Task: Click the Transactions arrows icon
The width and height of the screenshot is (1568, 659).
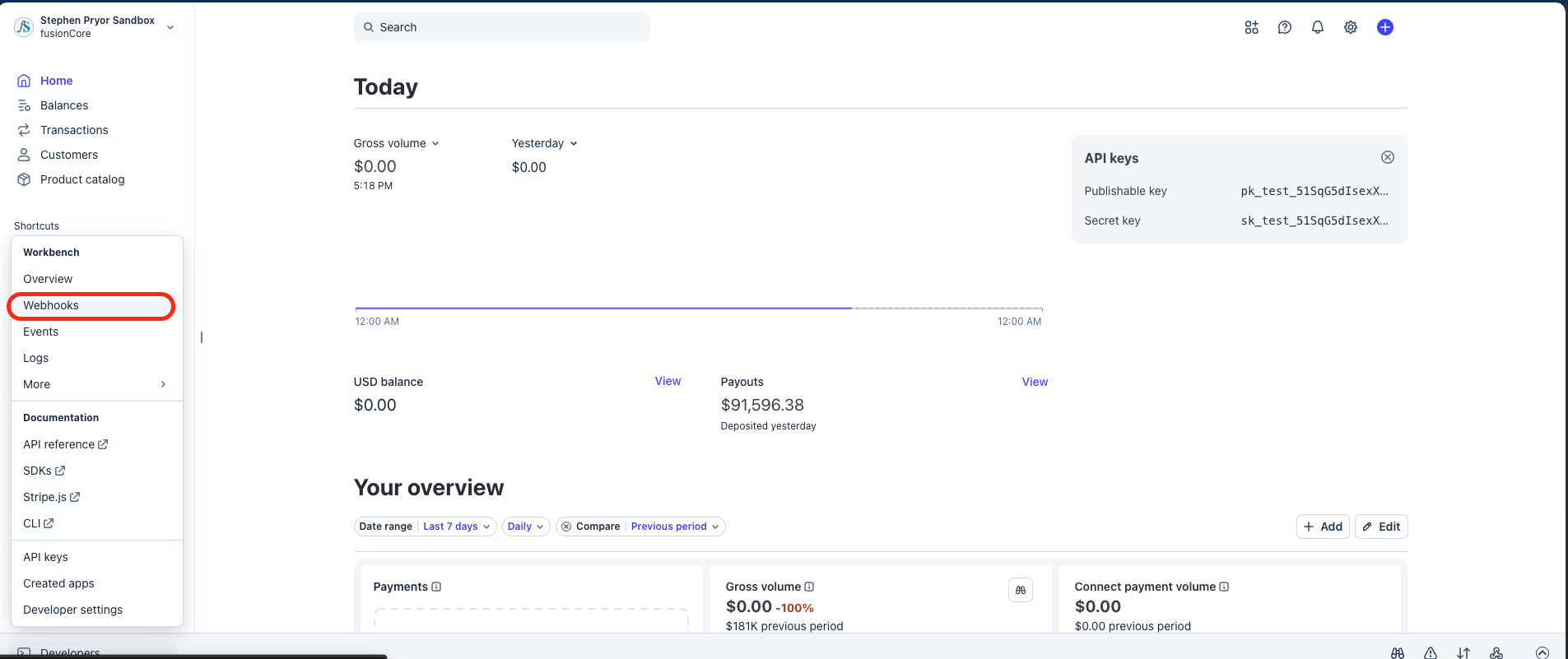Action: 24,130
